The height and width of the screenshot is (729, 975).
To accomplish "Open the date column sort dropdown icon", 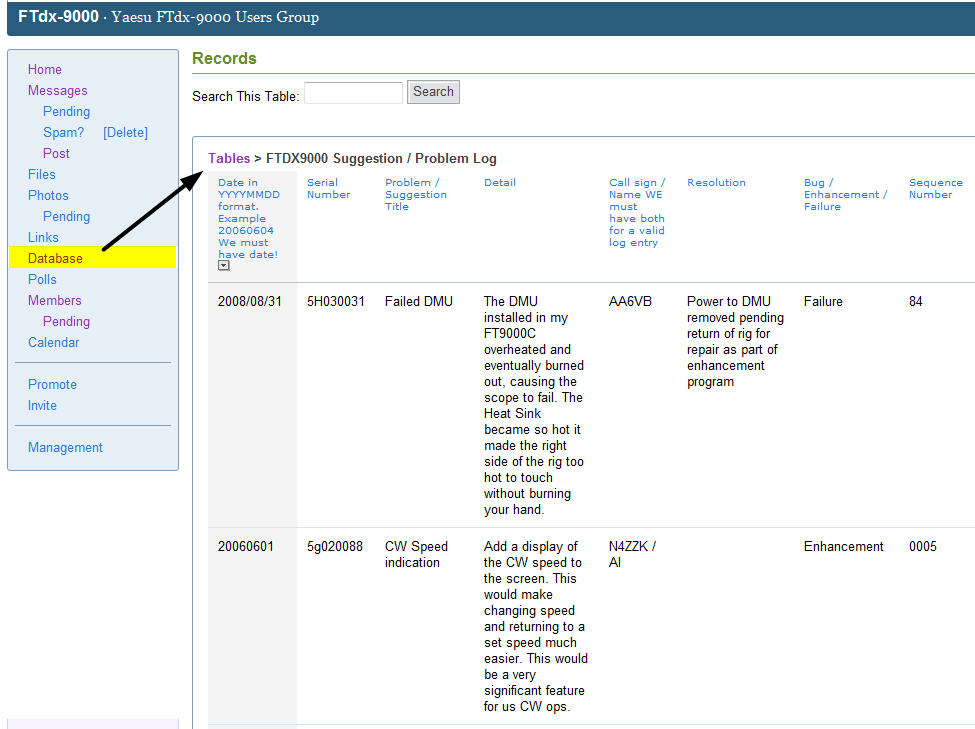I will pyautogui.click(x=224, y=266).
